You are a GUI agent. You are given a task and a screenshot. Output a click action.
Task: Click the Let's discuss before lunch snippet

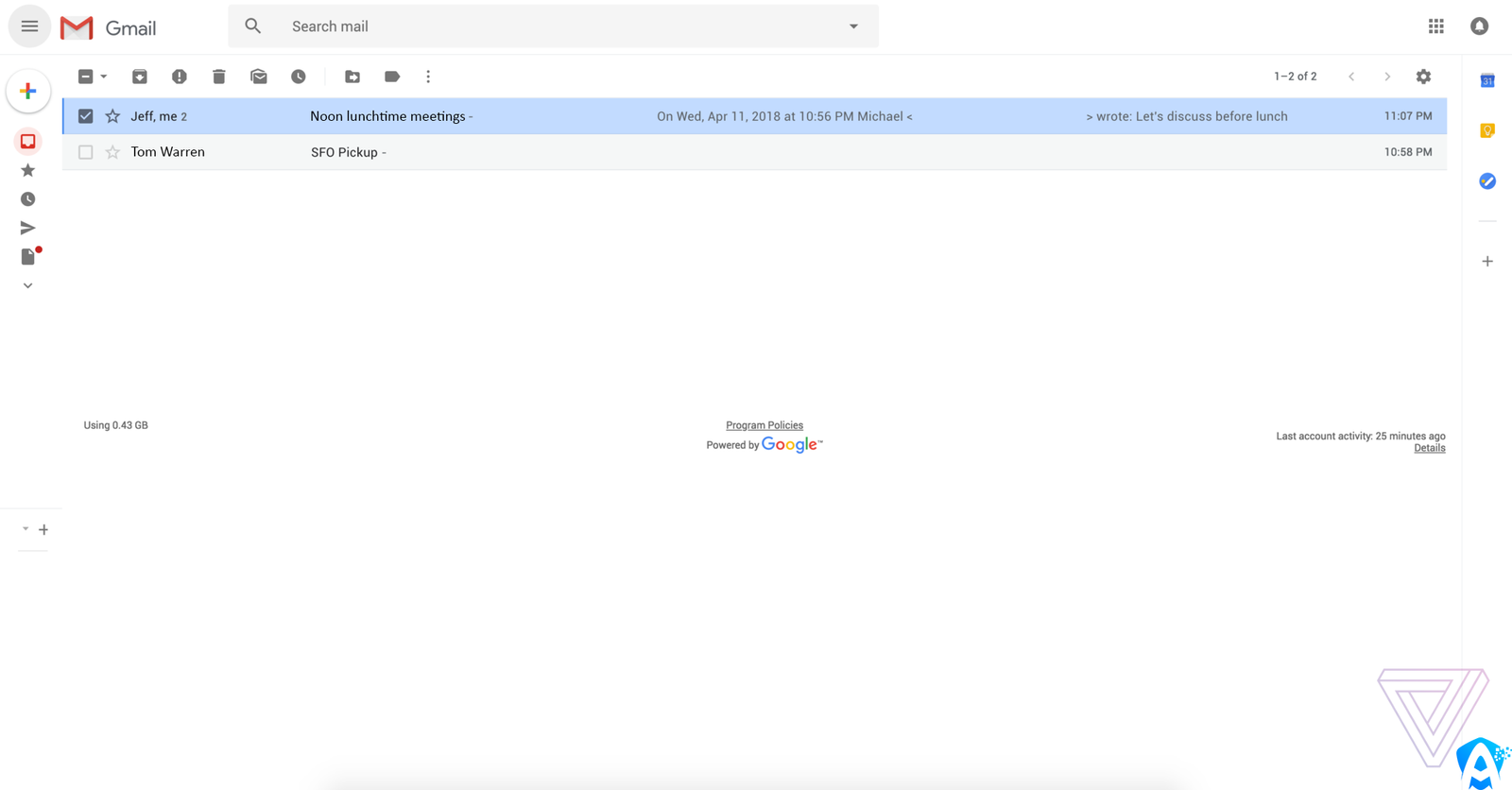click(1211, 116)
